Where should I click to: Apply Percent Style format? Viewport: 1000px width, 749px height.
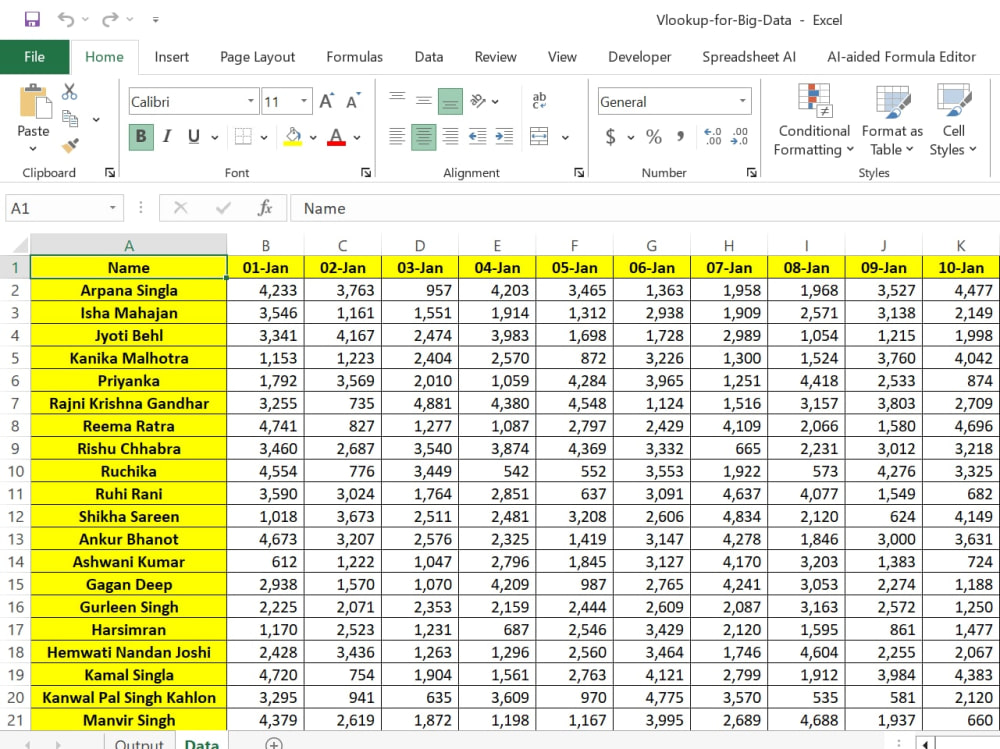point(654,137)
